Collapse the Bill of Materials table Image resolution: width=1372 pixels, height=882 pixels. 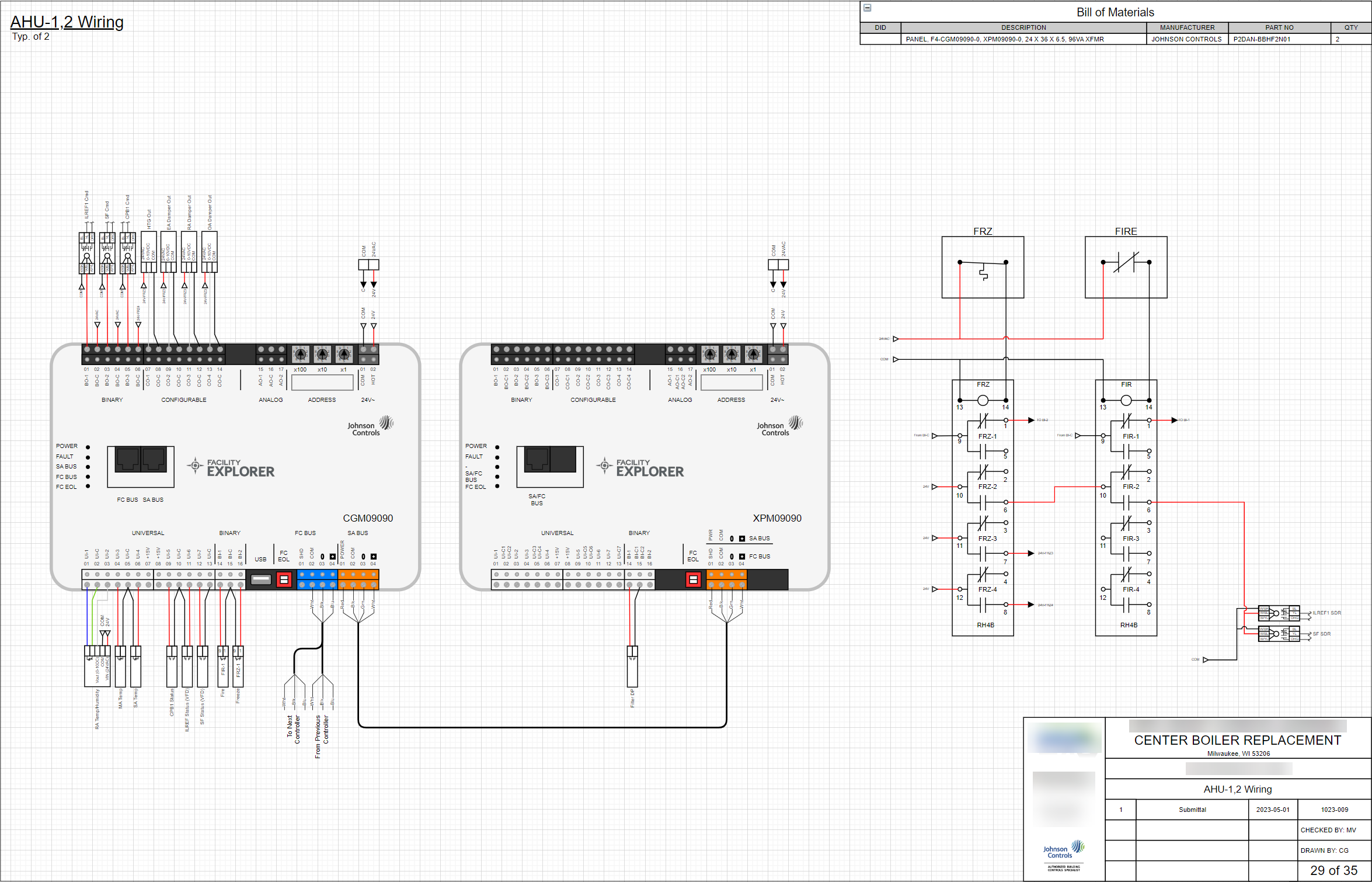tap(868, 8)
